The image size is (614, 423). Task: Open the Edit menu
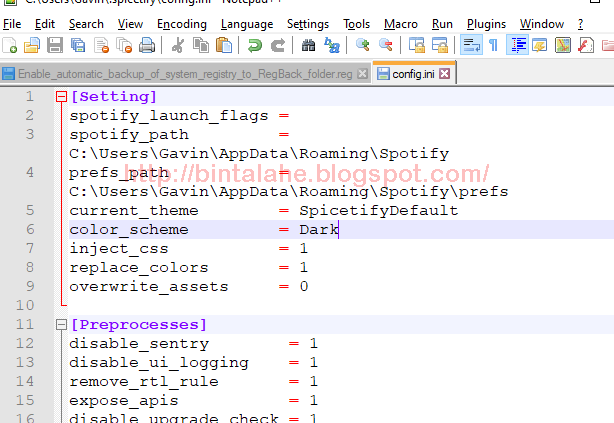coord(45,24)
